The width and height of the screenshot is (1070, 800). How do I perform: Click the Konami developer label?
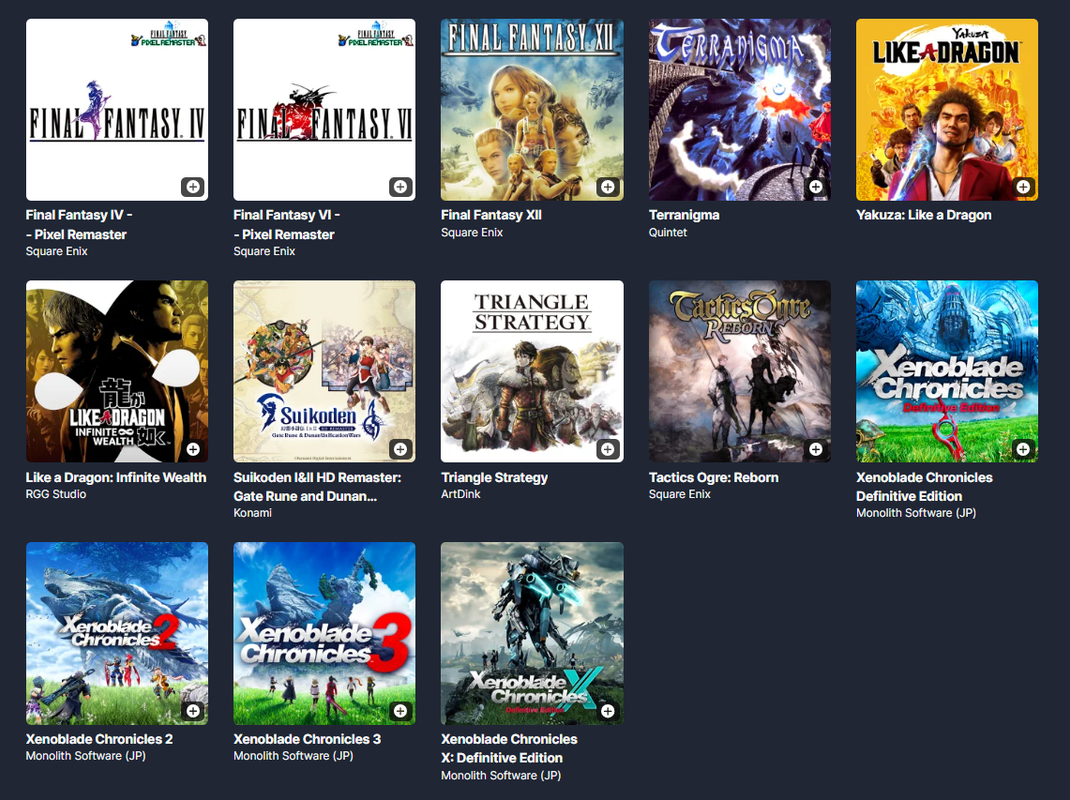coord(252,513)
